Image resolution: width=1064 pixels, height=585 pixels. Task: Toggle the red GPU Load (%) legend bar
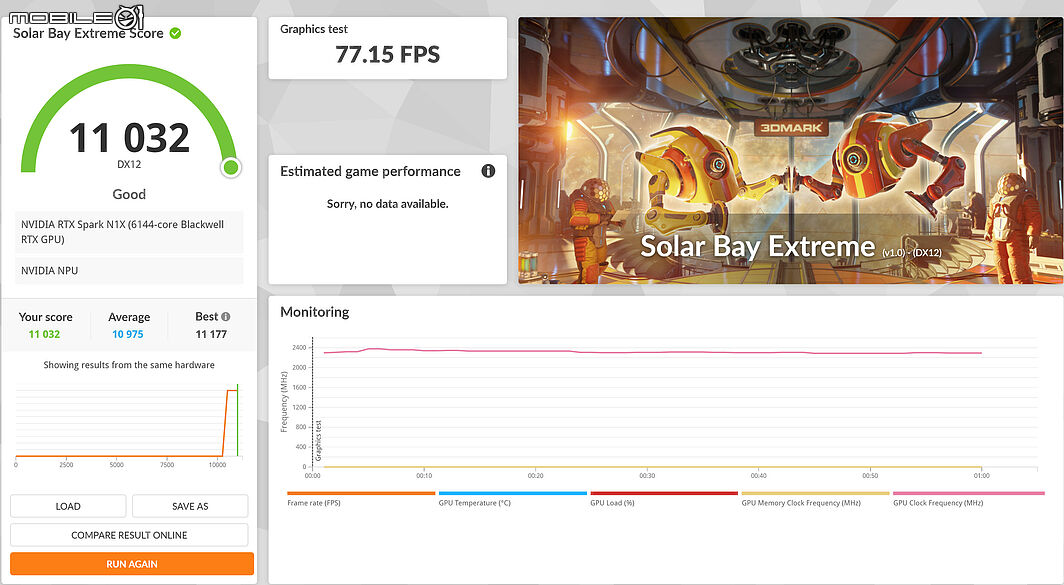click(664, 493)
